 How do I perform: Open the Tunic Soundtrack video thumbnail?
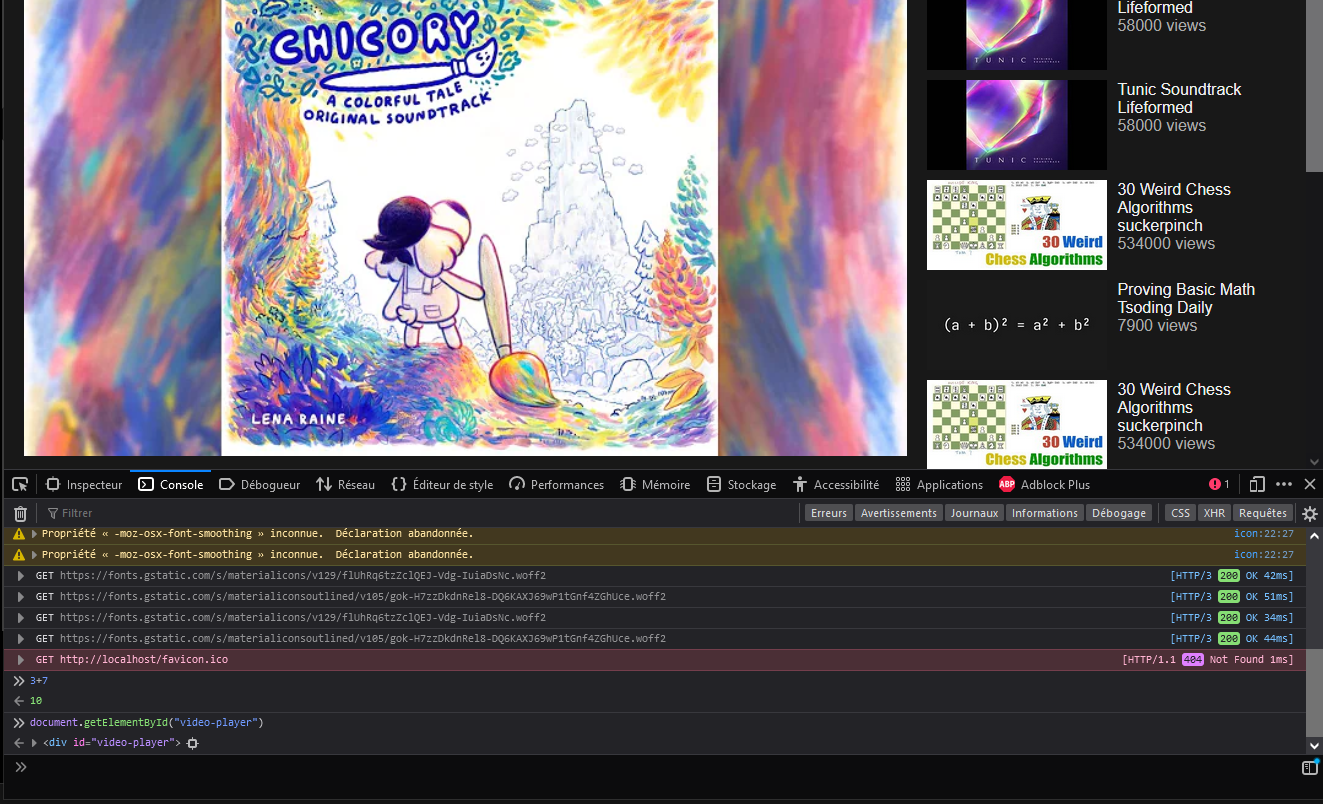(x=1016, y=124)
